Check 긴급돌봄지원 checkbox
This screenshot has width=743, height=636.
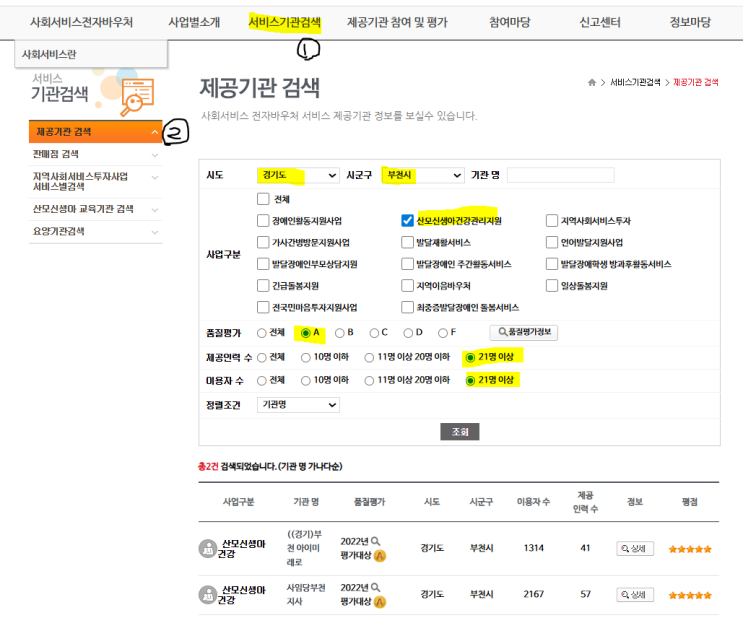(263, 286)
